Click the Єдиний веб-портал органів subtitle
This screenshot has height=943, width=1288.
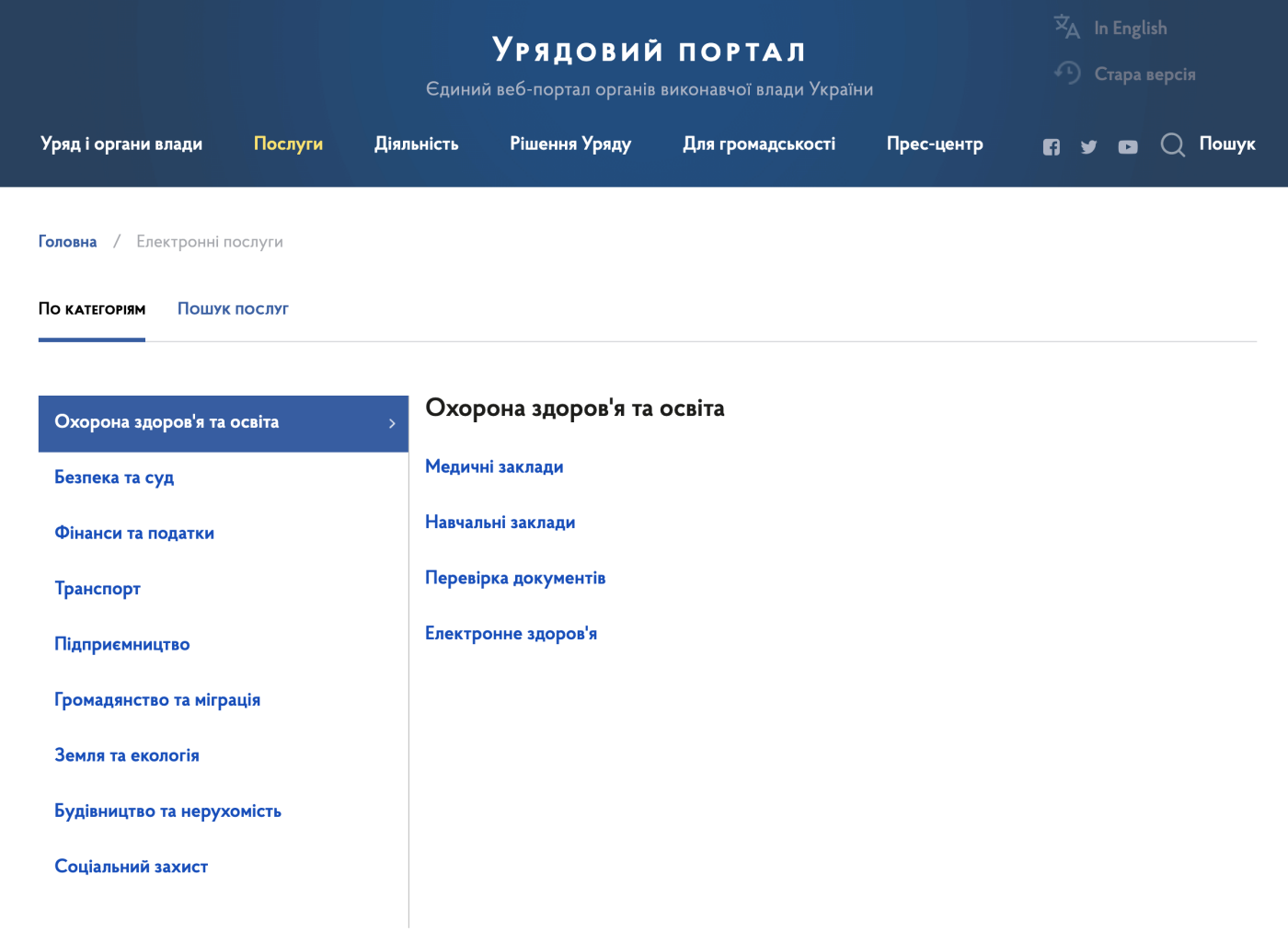pyautogui.click(x=650, y=89)
